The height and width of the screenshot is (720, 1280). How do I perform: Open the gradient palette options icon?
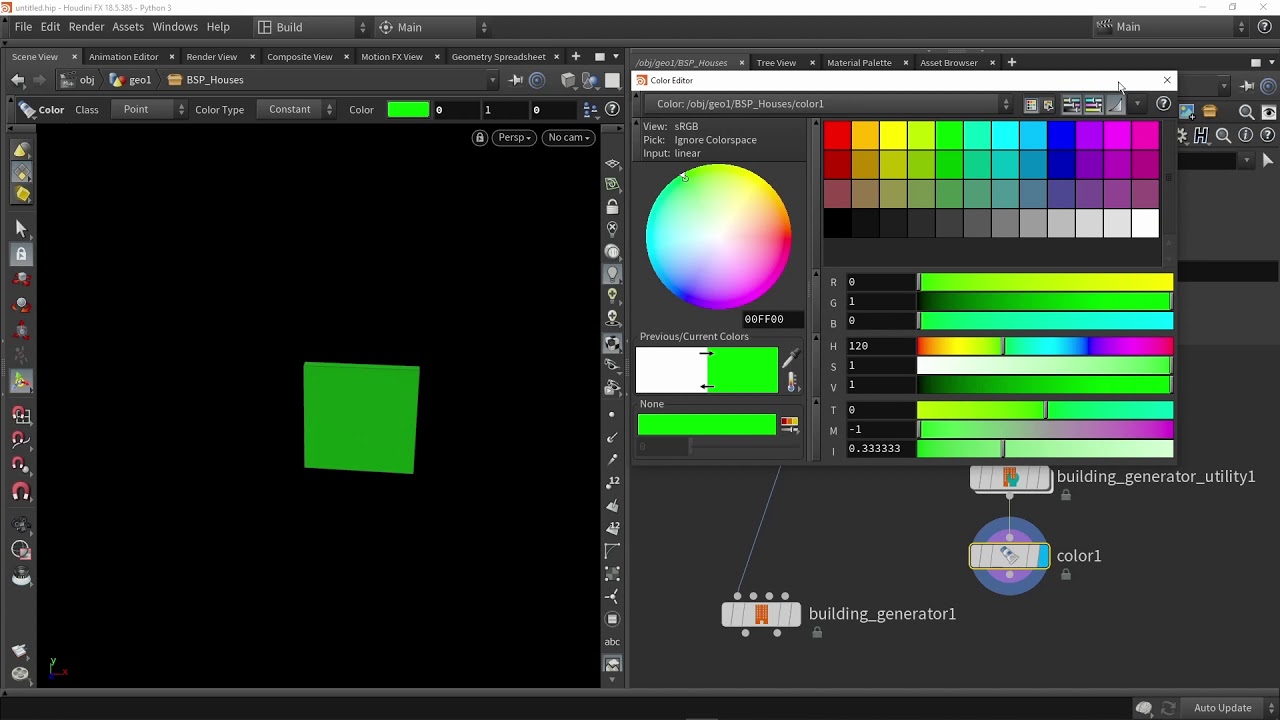pyautogui.click(x=789, y=425)
